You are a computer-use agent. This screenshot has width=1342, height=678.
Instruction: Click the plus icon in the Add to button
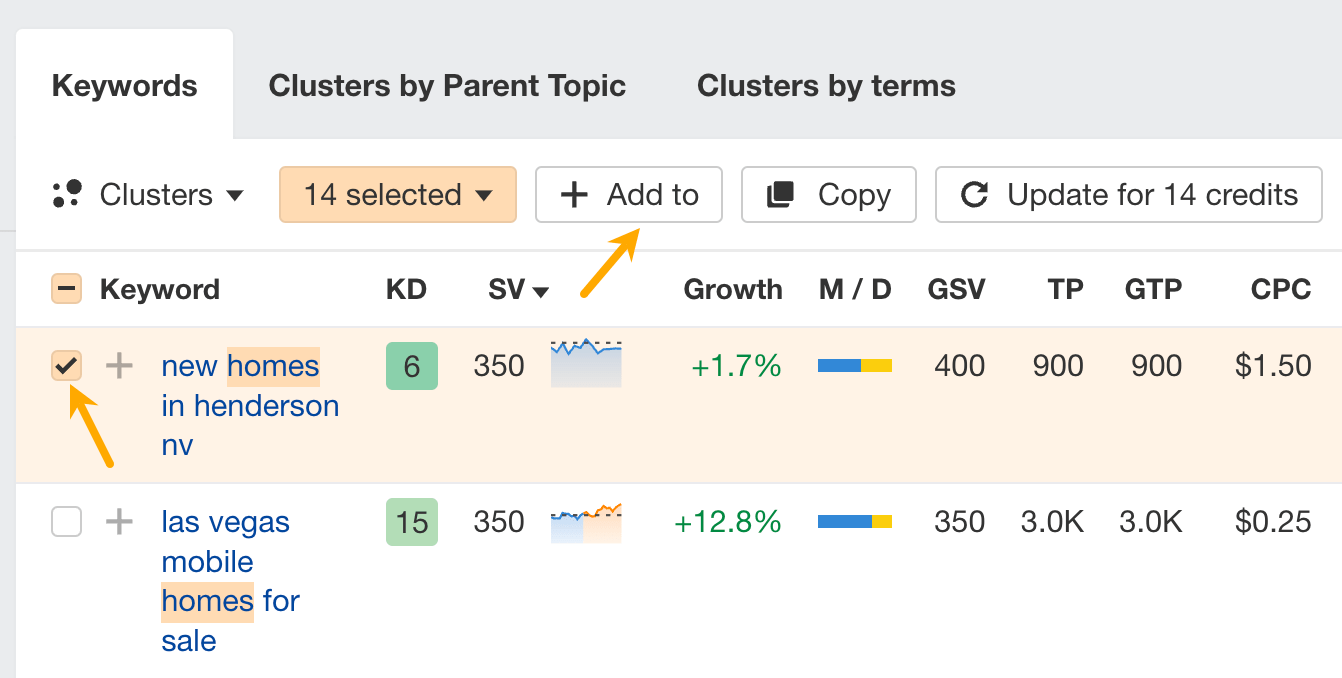click(x=573, y=195)
